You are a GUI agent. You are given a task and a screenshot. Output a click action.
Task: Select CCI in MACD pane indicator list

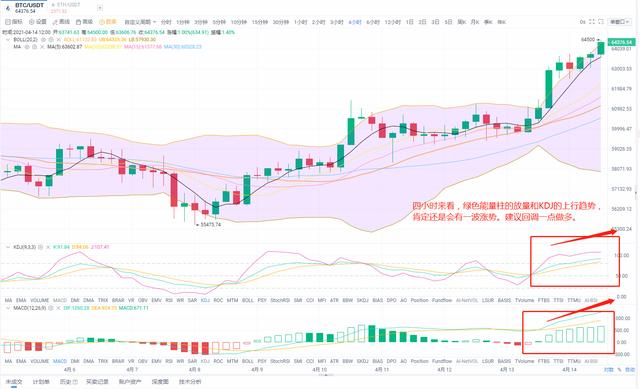310,361
